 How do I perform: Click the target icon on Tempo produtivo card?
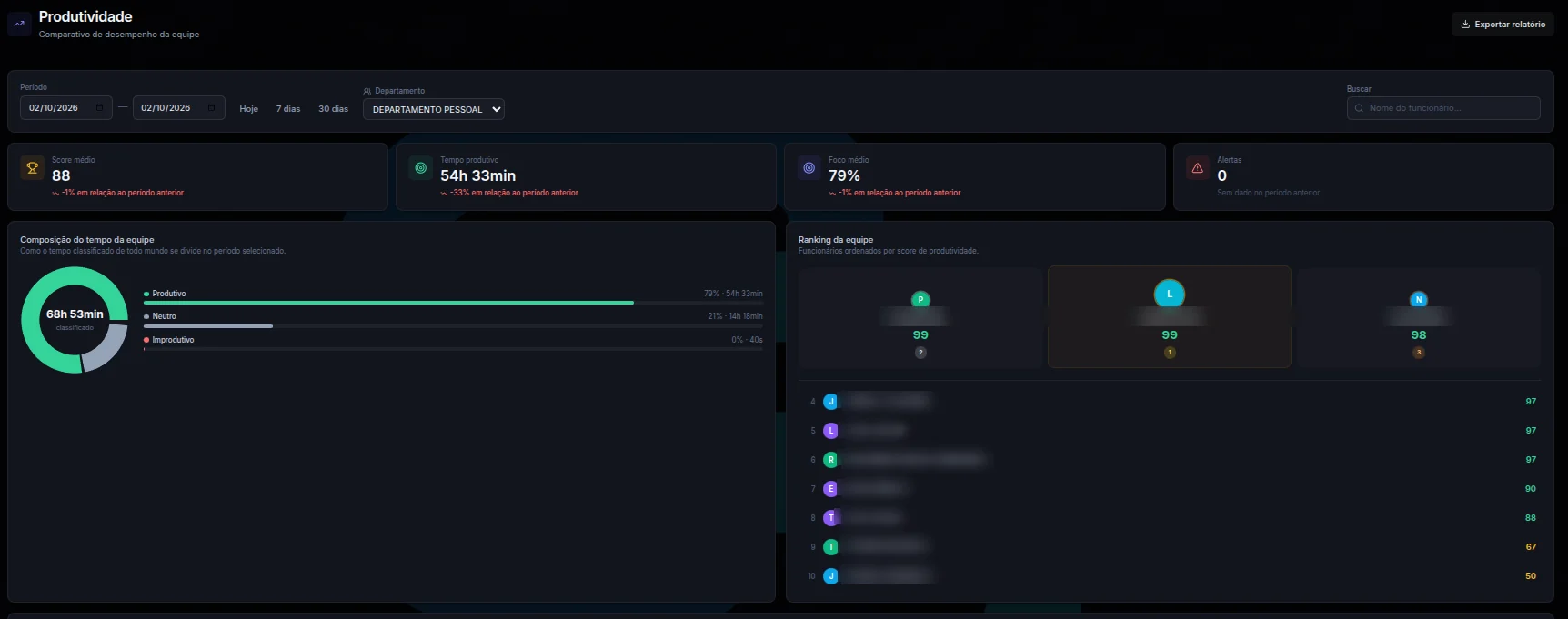pyautogui.click(x=421, y=168)
